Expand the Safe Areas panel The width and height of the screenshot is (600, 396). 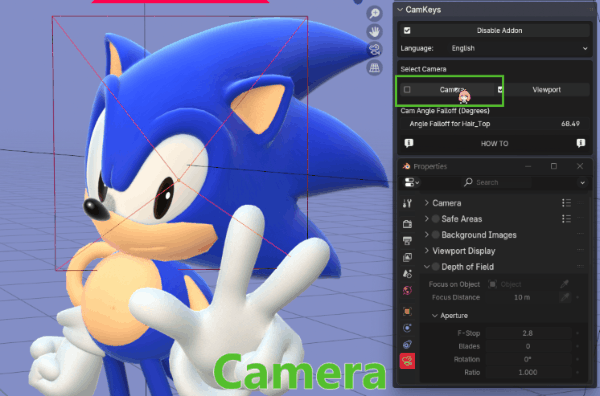coord(426,219)
